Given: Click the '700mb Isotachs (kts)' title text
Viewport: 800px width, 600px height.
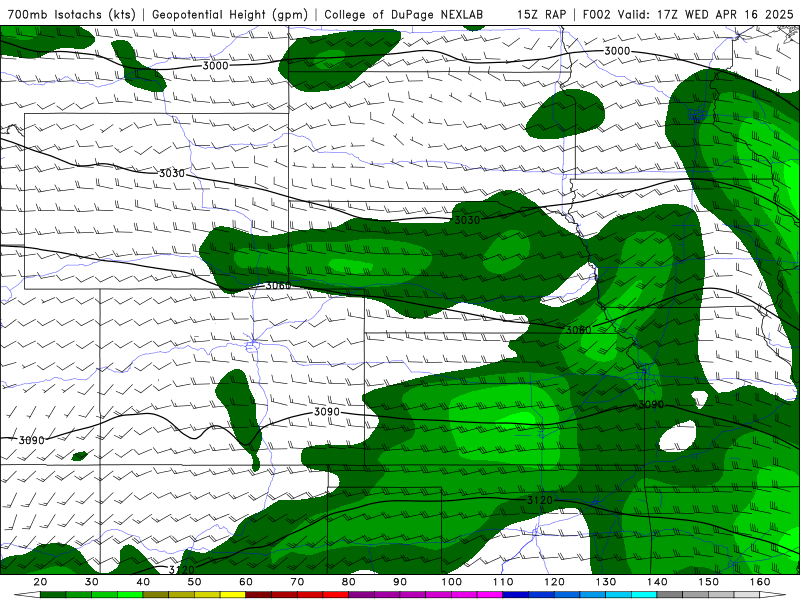Looking at the screenshot, I should tap(71, 14).
